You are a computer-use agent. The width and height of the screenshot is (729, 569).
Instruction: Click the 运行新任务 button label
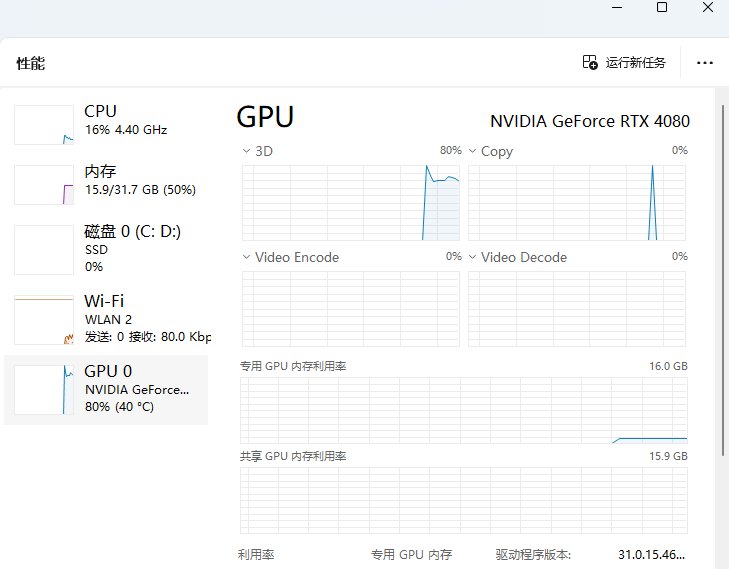coord(635,62)
